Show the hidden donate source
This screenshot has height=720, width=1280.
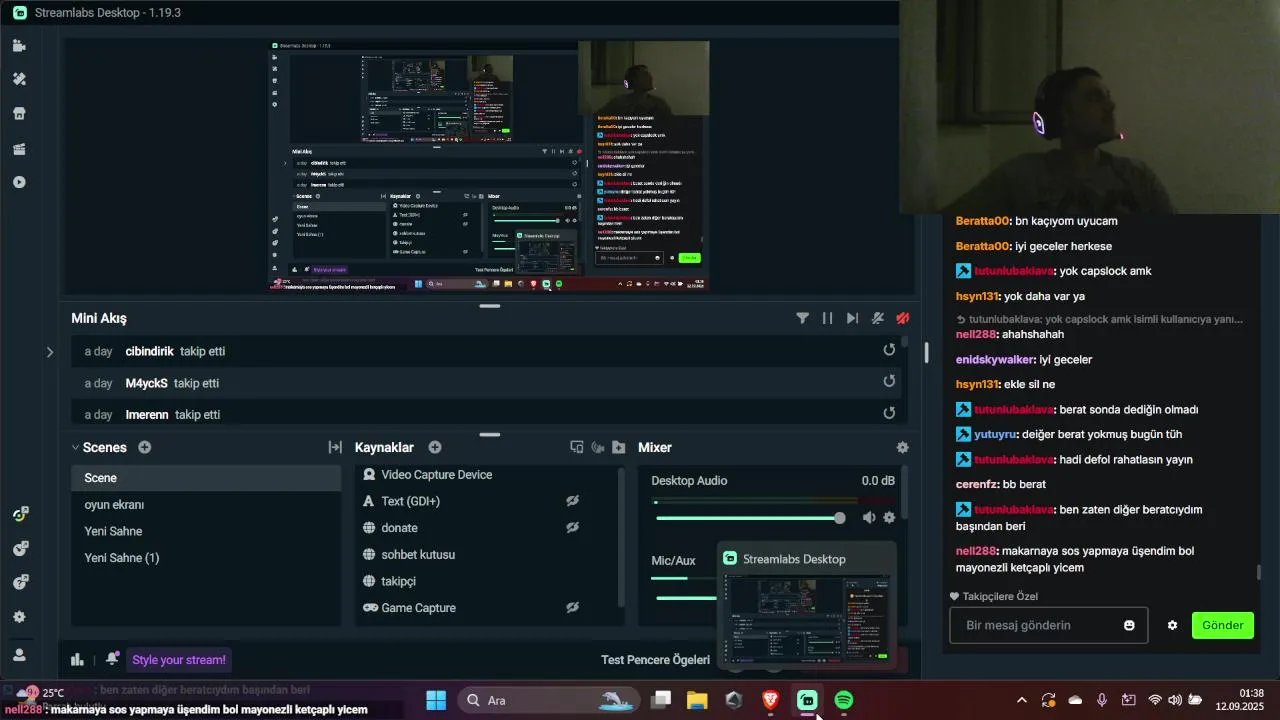[x=572, y=527]
